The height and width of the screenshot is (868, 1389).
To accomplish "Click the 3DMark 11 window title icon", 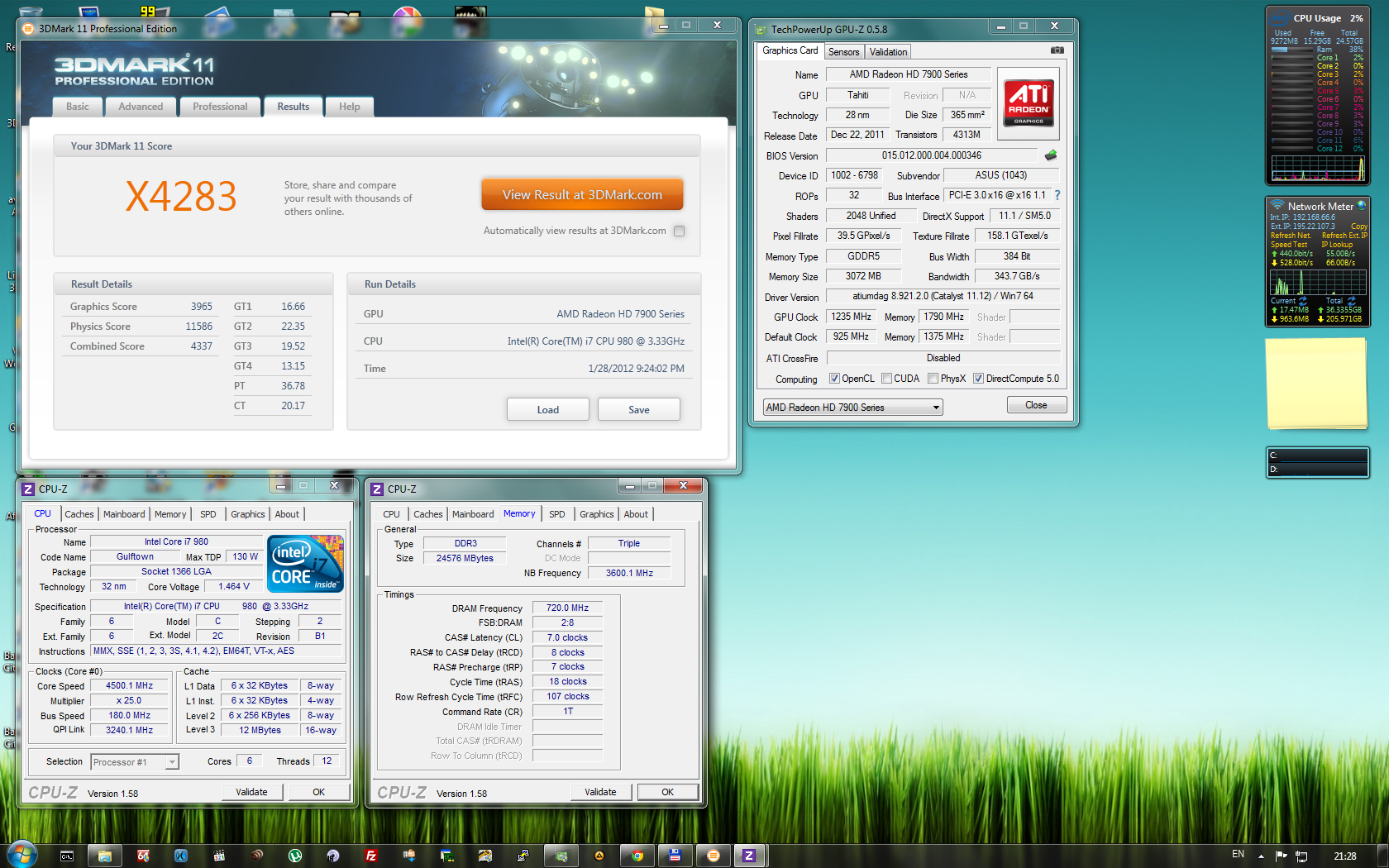I will (28, 28).
